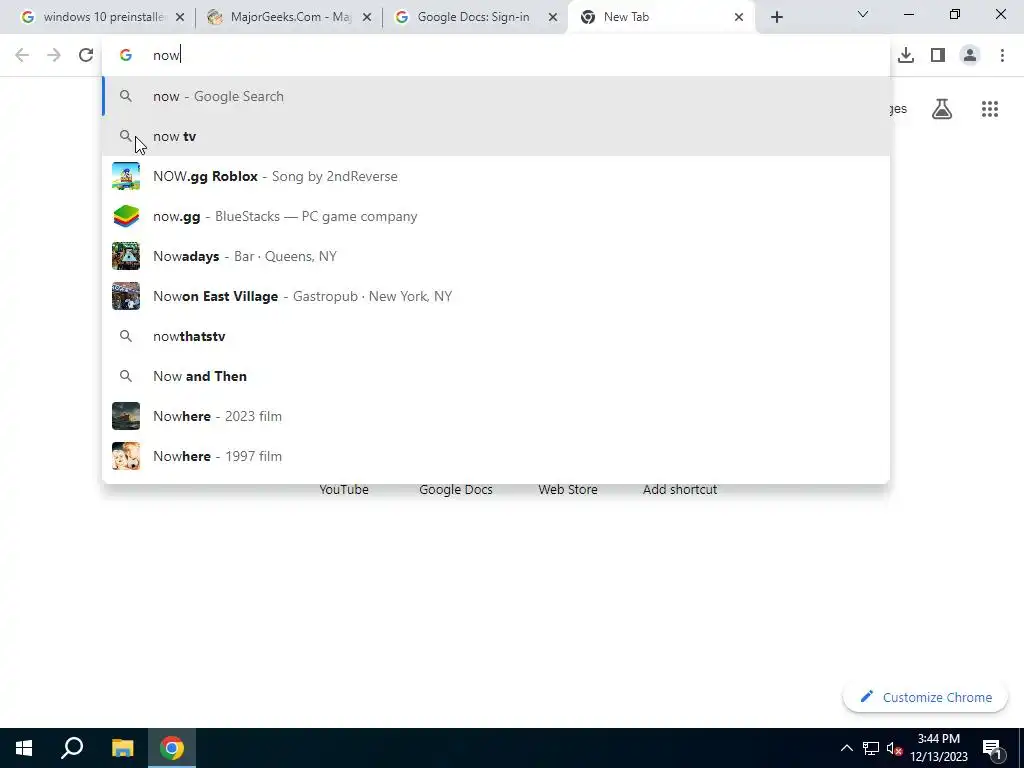
Task: Click the search icon beside nowthatstv
Action: click(125, 336)
